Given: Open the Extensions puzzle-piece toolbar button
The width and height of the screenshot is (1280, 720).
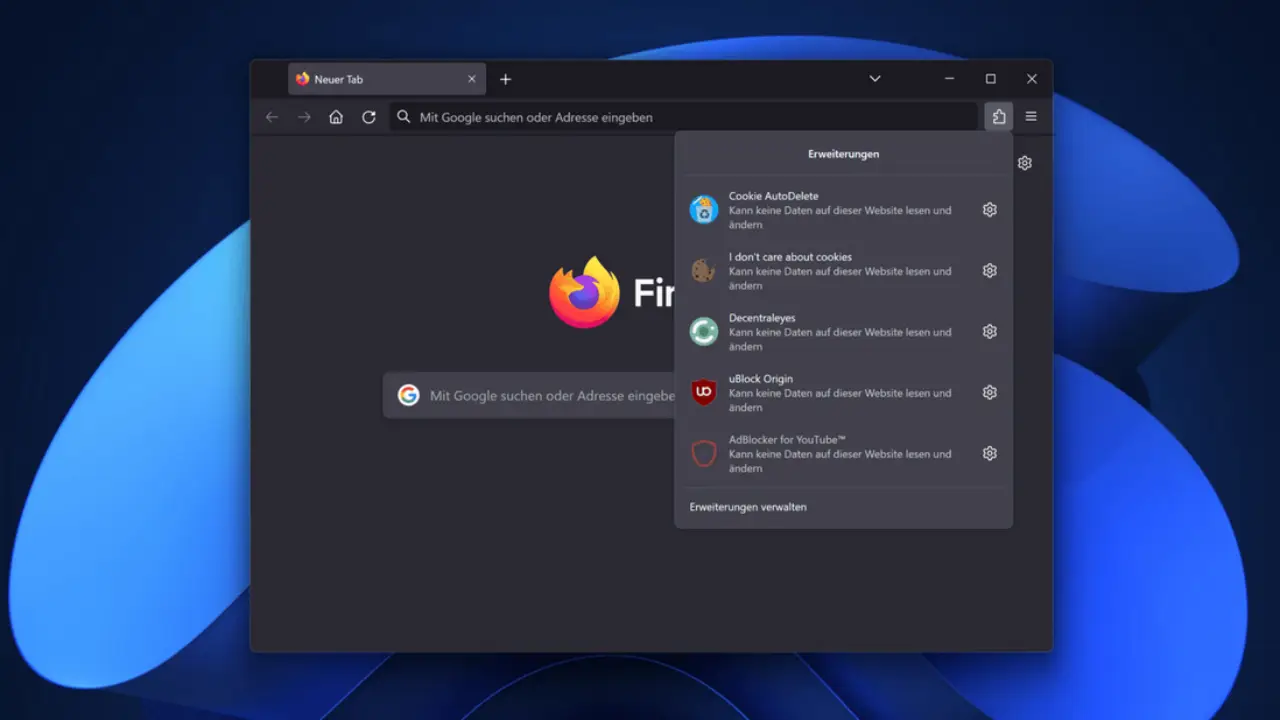Looking at the screenshot, I should coord(998,117).
